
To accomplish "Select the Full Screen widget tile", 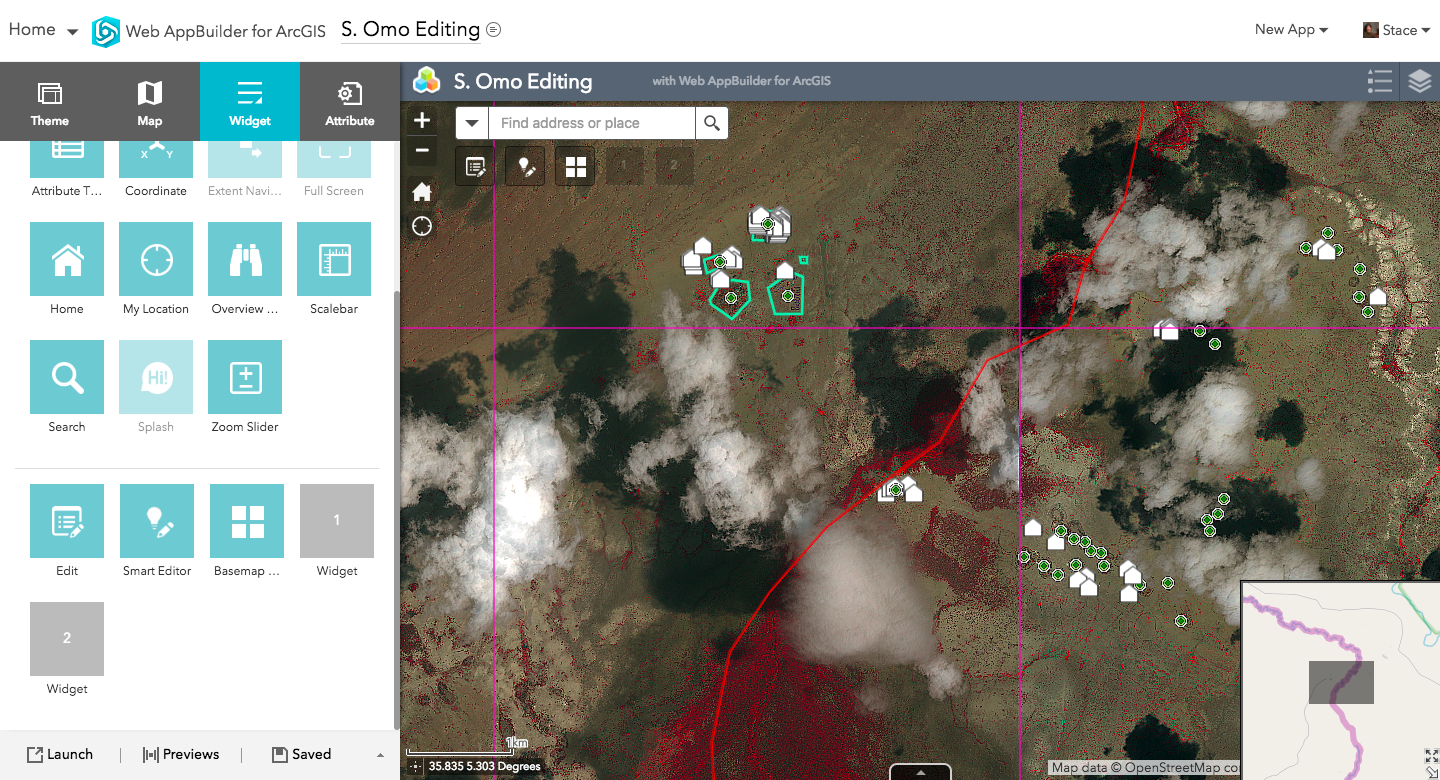I will (x=334, y=160).
